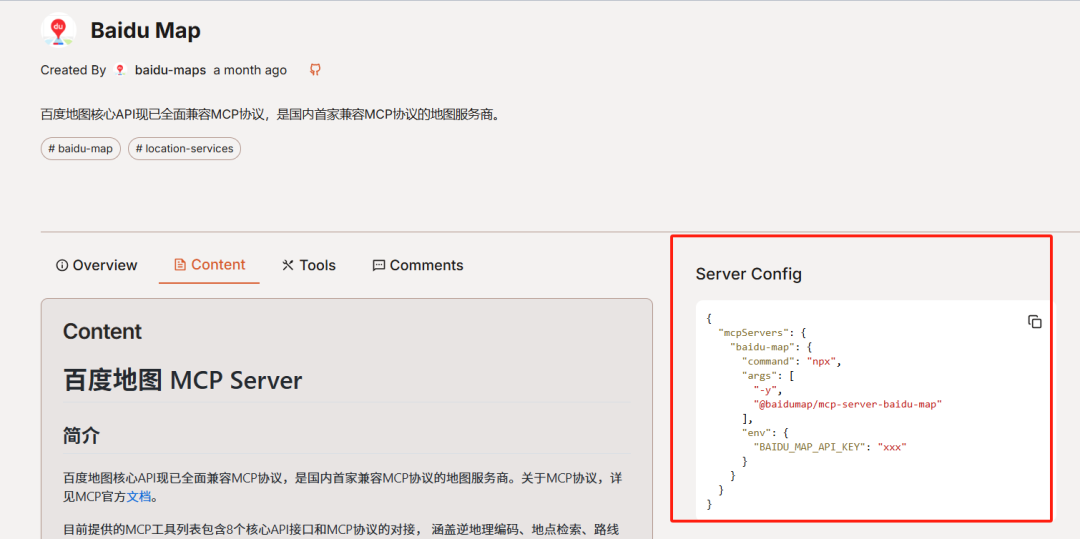Open the Overview tab
The width and height of the screenshot is (1080, 539).
tap(96, 265)
